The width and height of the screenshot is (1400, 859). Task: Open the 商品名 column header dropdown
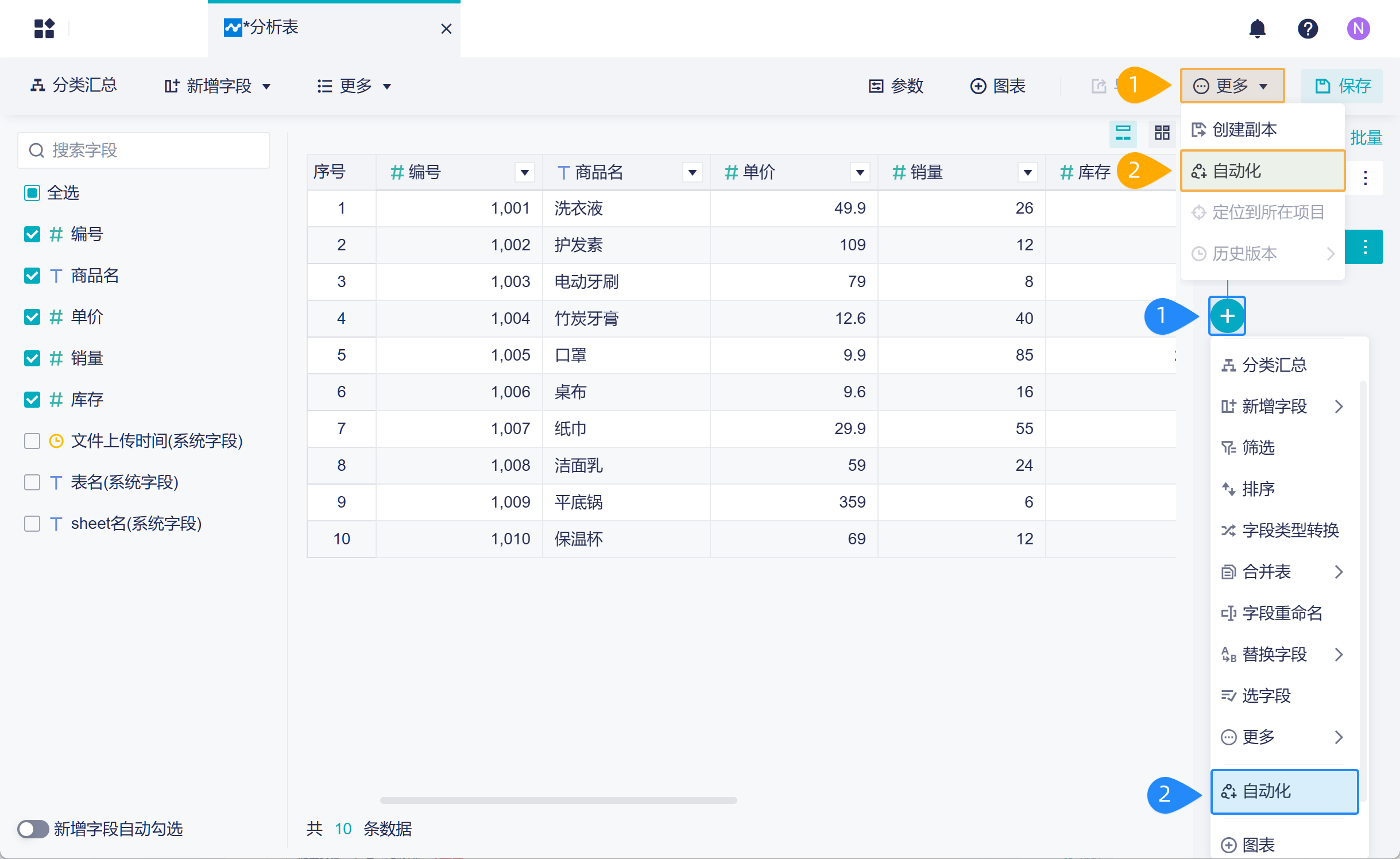point(692,172)
